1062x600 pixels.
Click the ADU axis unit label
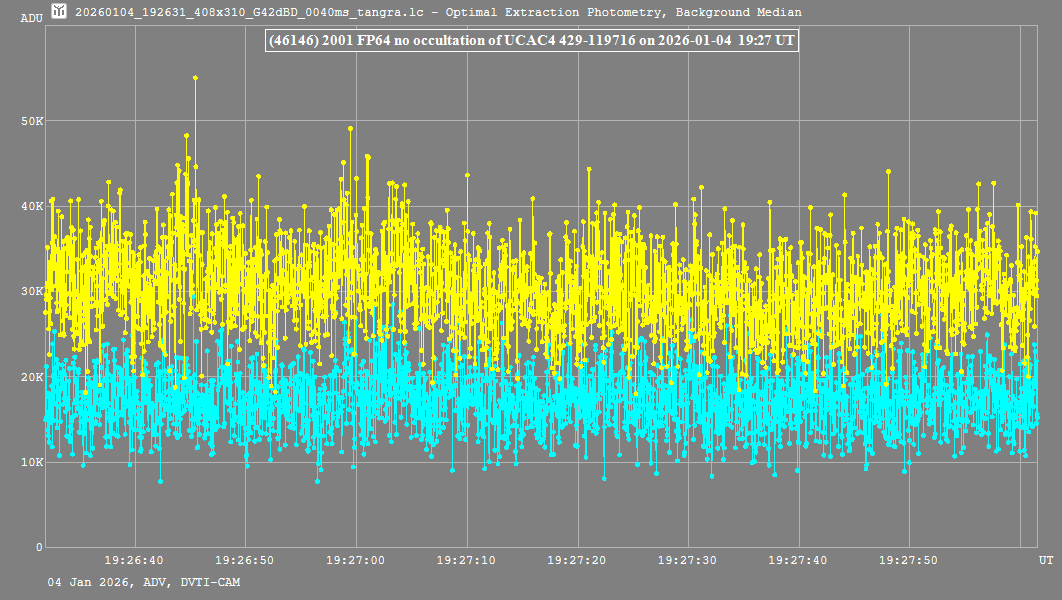click(x=31, y=18)
